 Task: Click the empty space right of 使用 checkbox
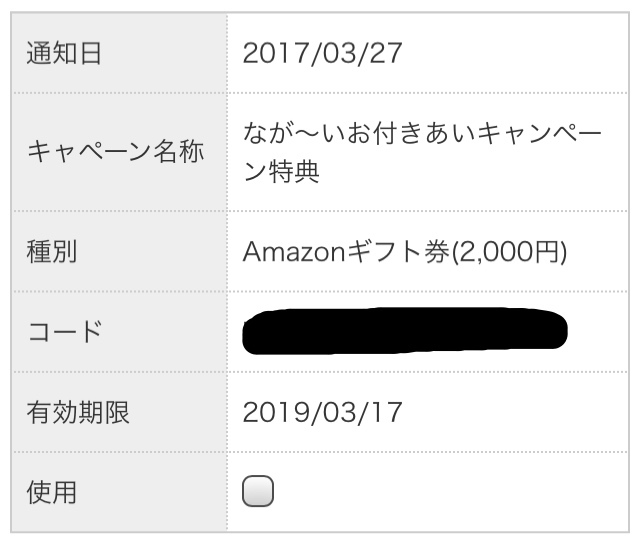[450, 492]
